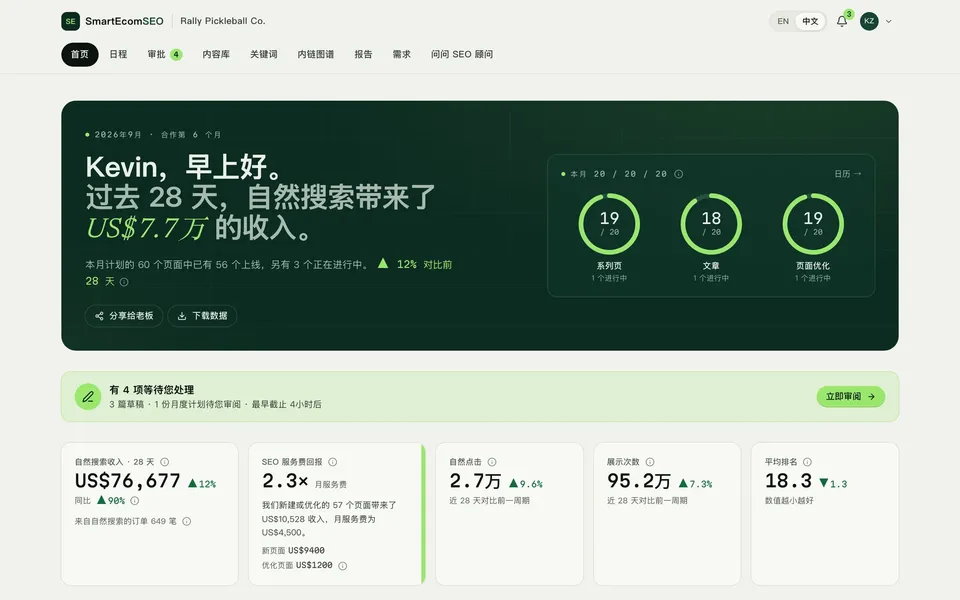
Task: Click the 新页面 US$9400 line
Action: (x=293, y=550)
